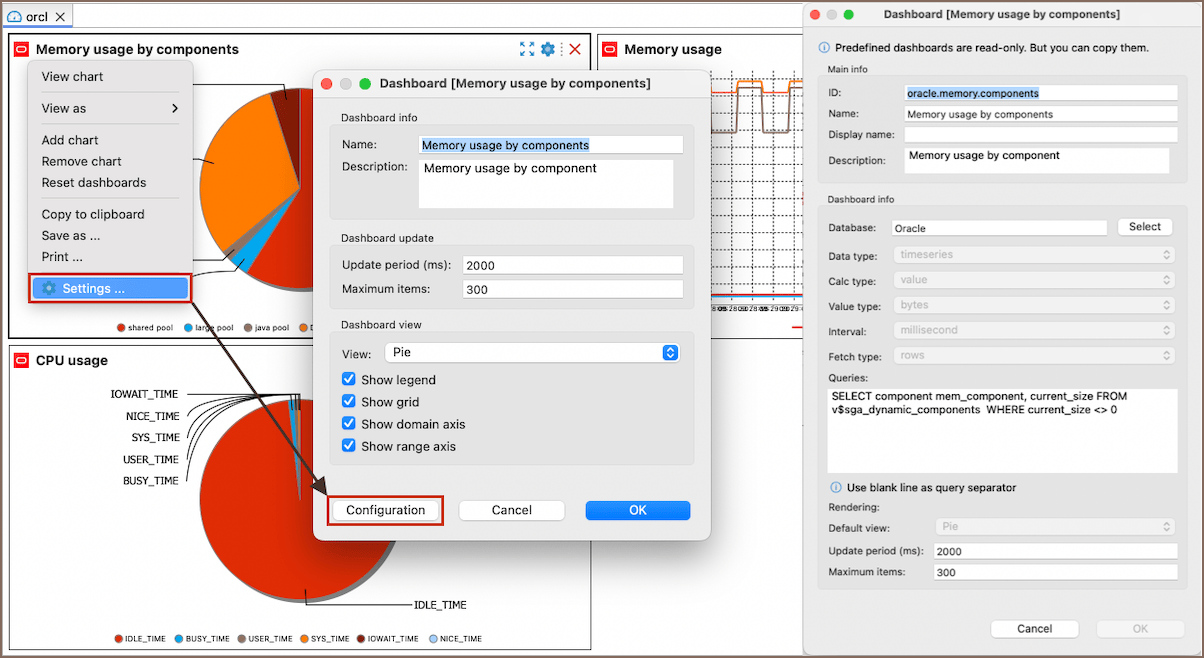The height and width of the screenshot is (658, 1204).
Task: Click info icon beside predefined dashboards notice
Action: pyautogui.click(x=824, y=47)
